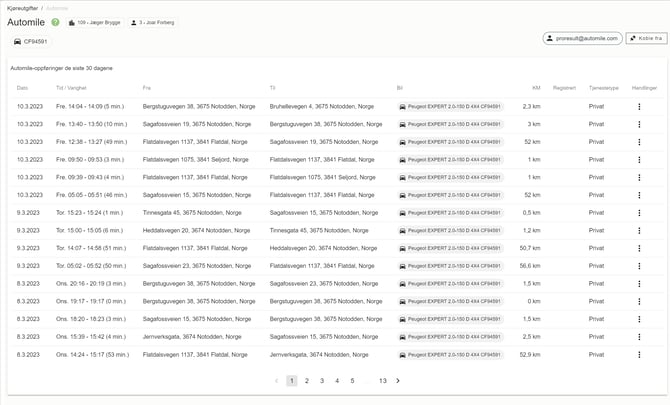Open actions menu for Fre. 05:05 trip
The height and width of the screenshot is (405, 670).
pyautogui.click(x=639, y=195)
